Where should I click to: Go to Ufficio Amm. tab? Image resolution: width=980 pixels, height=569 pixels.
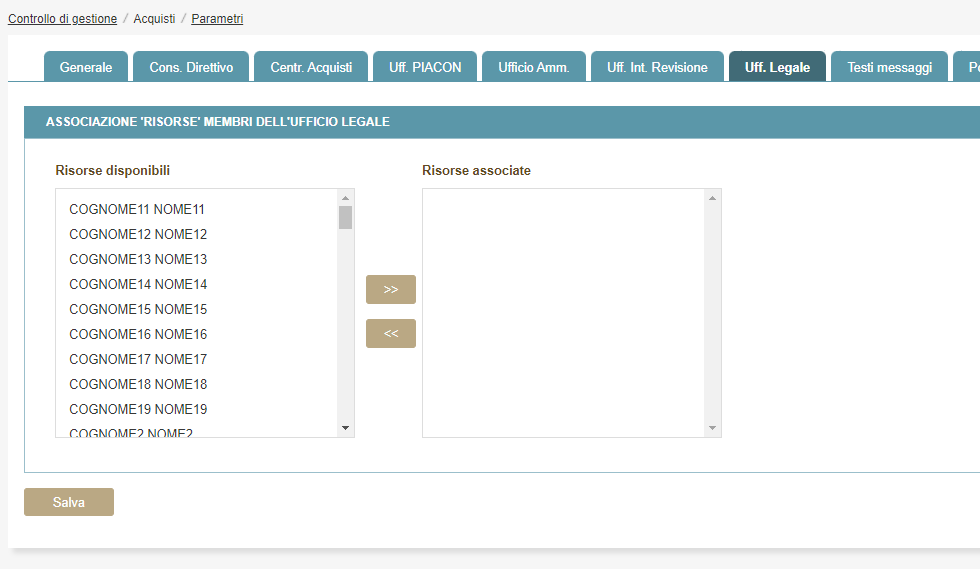point(534,67)
